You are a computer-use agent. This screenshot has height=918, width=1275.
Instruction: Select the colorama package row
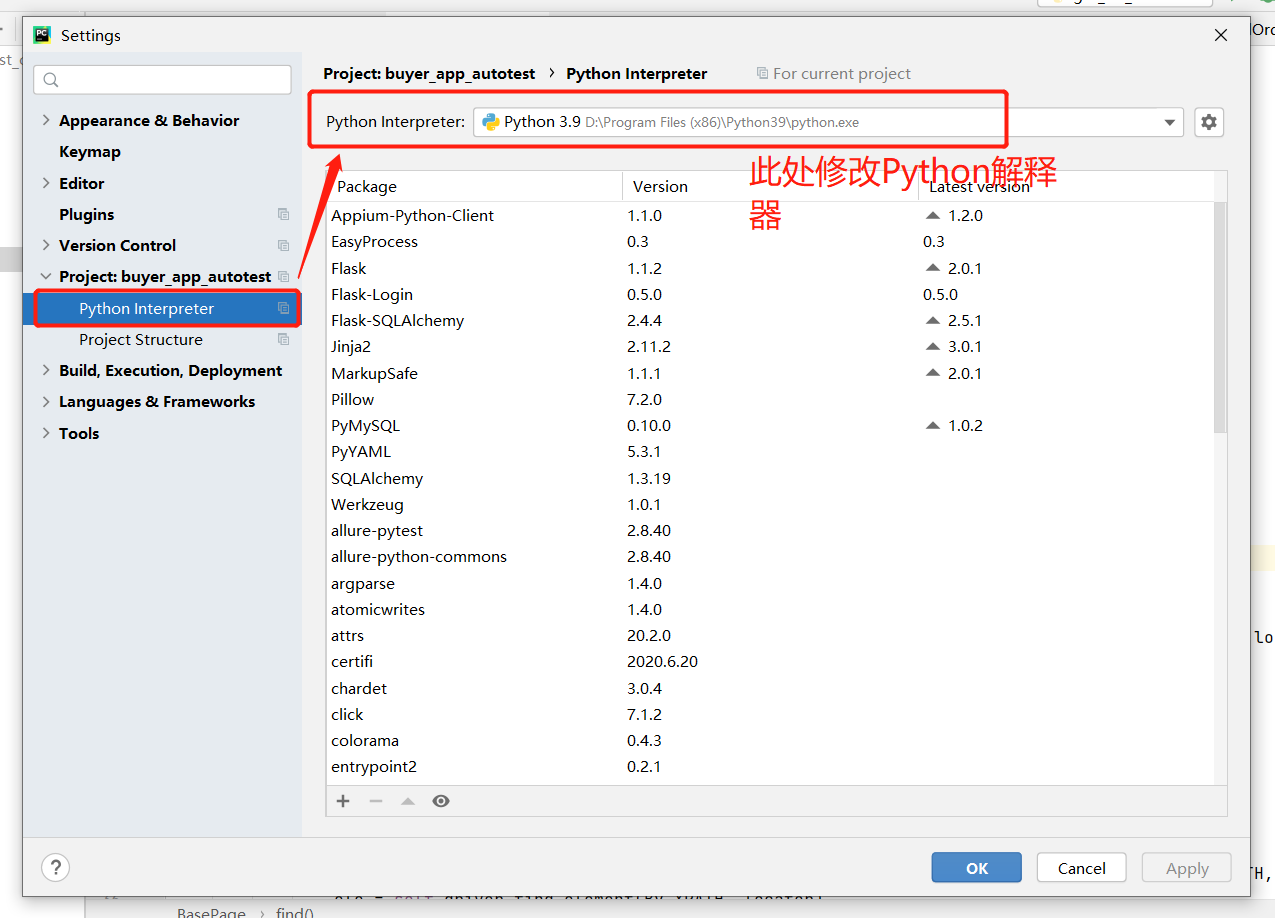click(x=770, y=740)
